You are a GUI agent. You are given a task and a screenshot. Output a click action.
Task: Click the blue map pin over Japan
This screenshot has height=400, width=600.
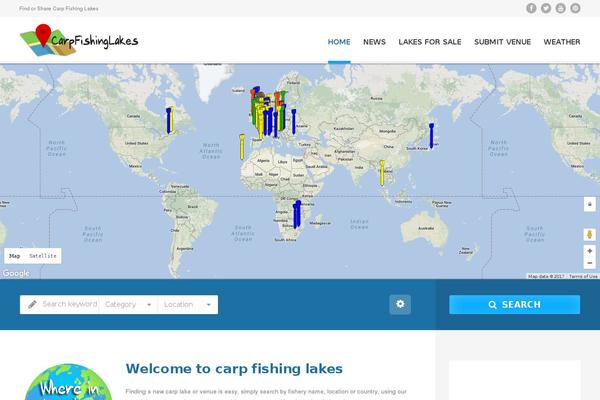(x=431, y=136)
